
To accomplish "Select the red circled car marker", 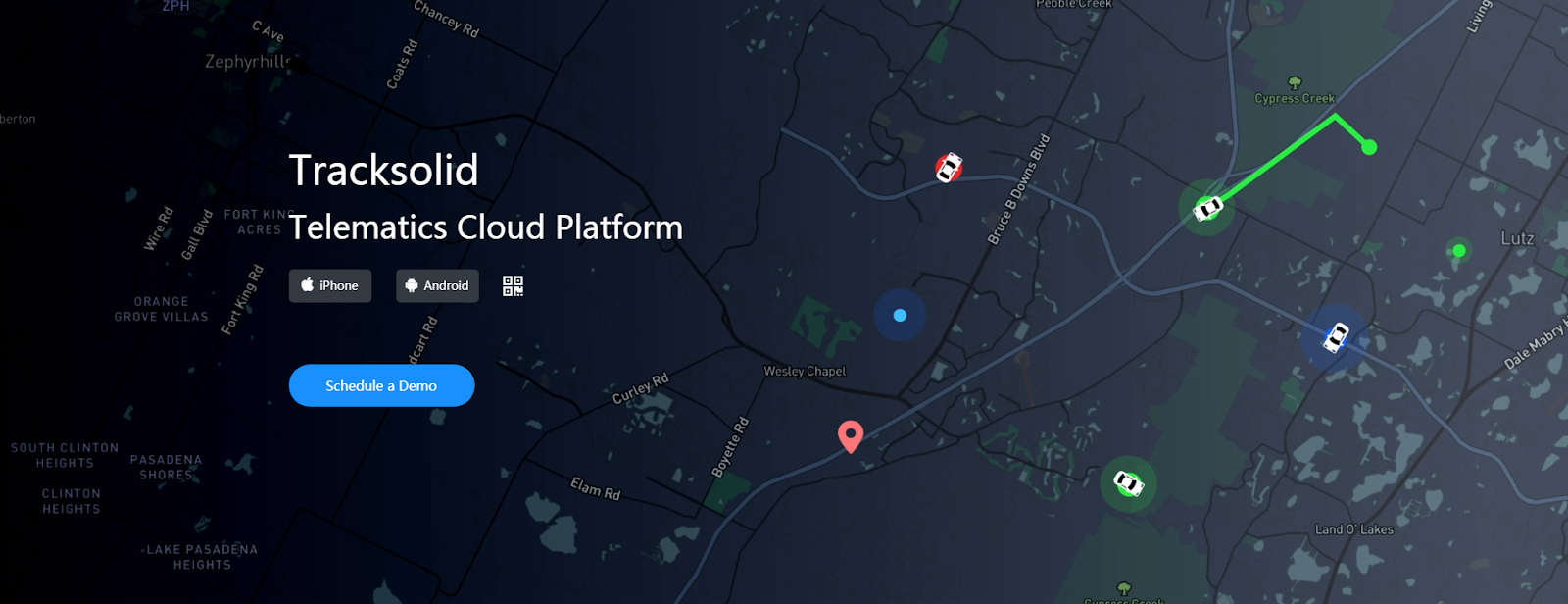I will [x=949, y=168].
